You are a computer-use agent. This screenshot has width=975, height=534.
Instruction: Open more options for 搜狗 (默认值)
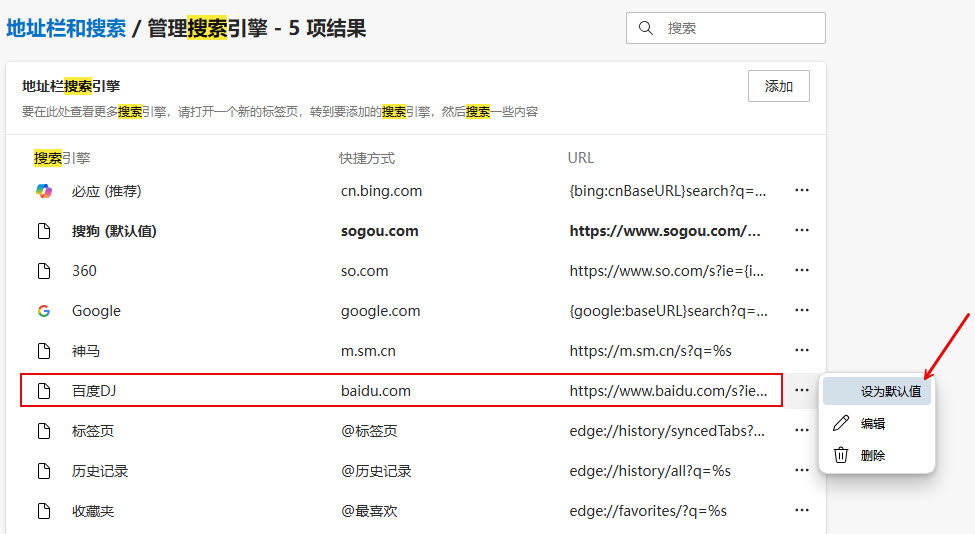click(802, 231)
